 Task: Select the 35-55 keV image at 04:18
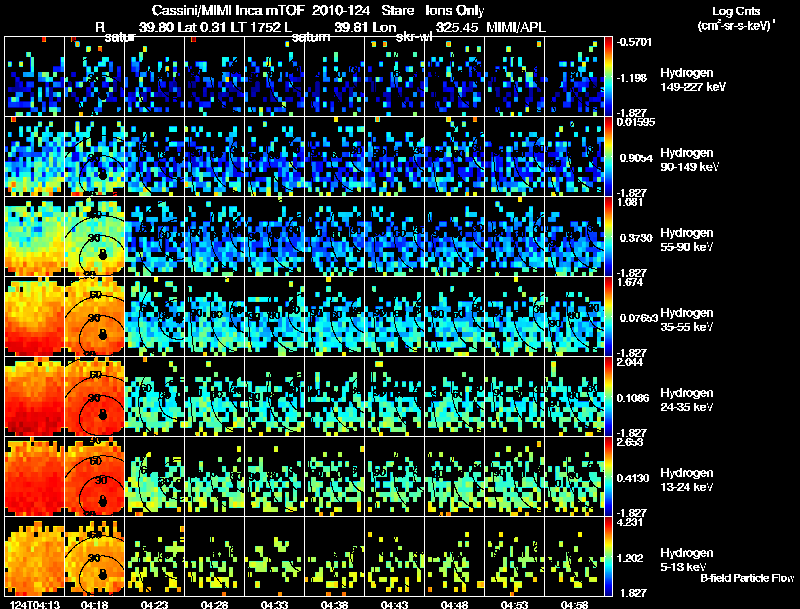pyautogui.click(x=94, y=316)
